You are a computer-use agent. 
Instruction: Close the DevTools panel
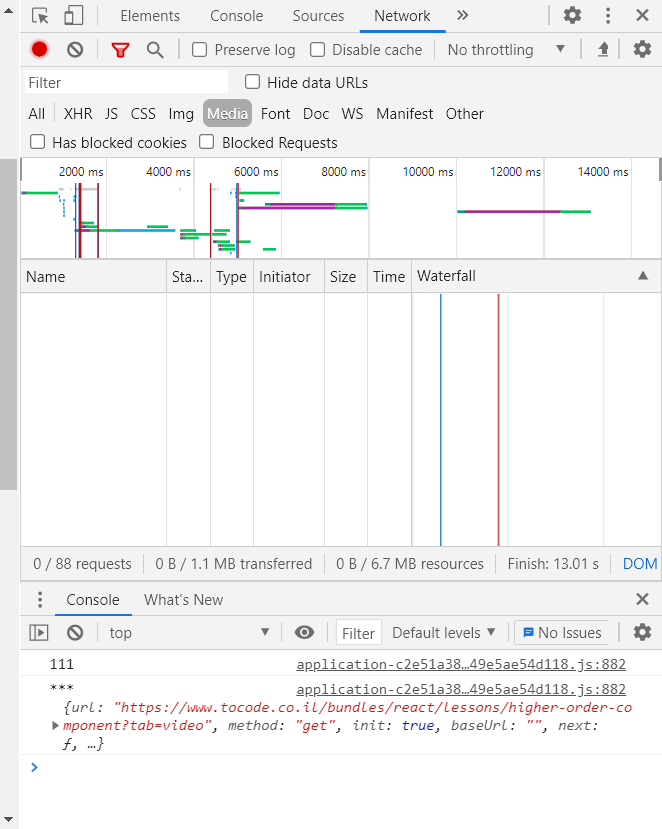pyautogui.click(x=642, y=15)
